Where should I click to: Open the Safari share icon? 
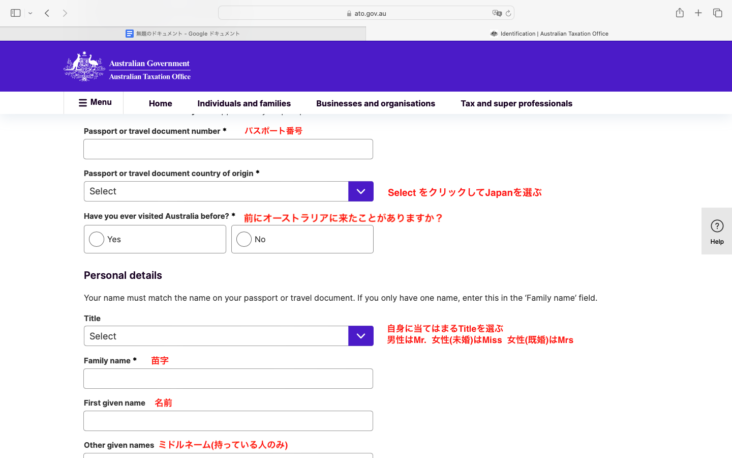[x=679, y=13]
